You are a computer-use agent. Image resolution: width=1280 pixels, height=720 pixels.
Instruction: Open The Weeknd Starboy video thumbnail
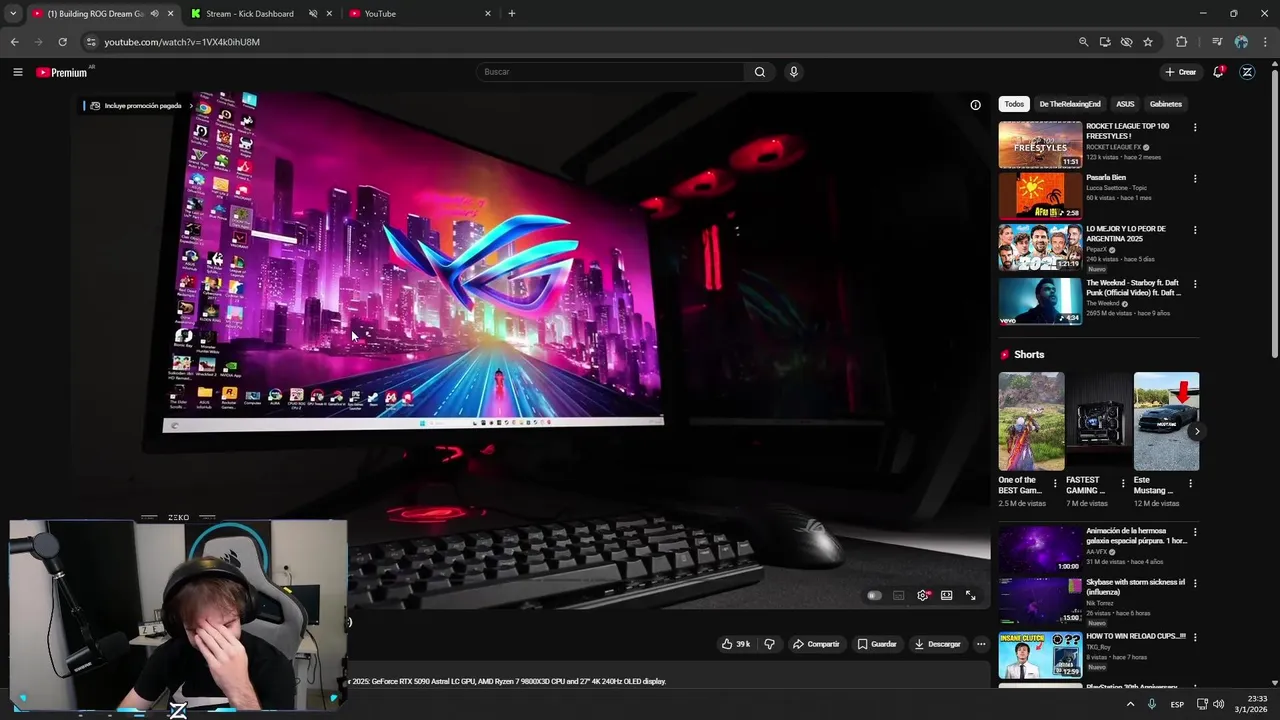point(1040,301)
